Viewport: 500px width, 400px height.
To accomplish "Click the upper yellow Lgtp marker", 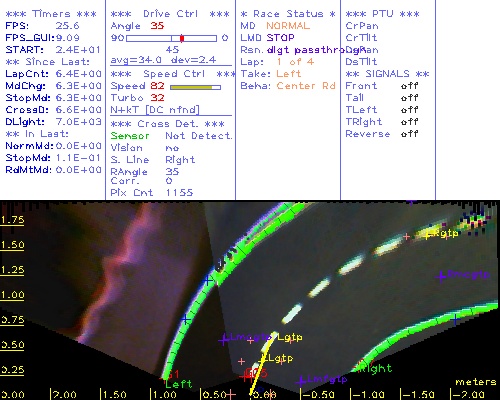I will 290,337.
